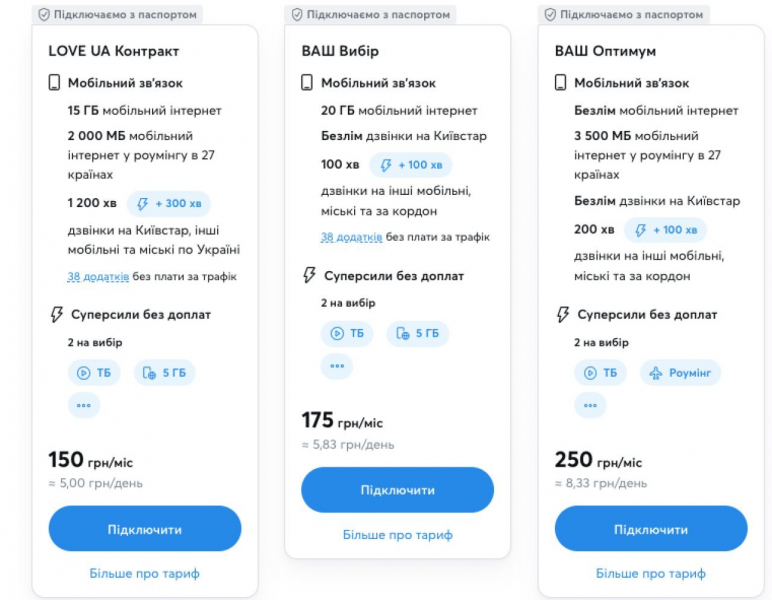Show more superpowers in ВАШ Вибір card
This screenshot has height=600, width=772.
(337, 366)
